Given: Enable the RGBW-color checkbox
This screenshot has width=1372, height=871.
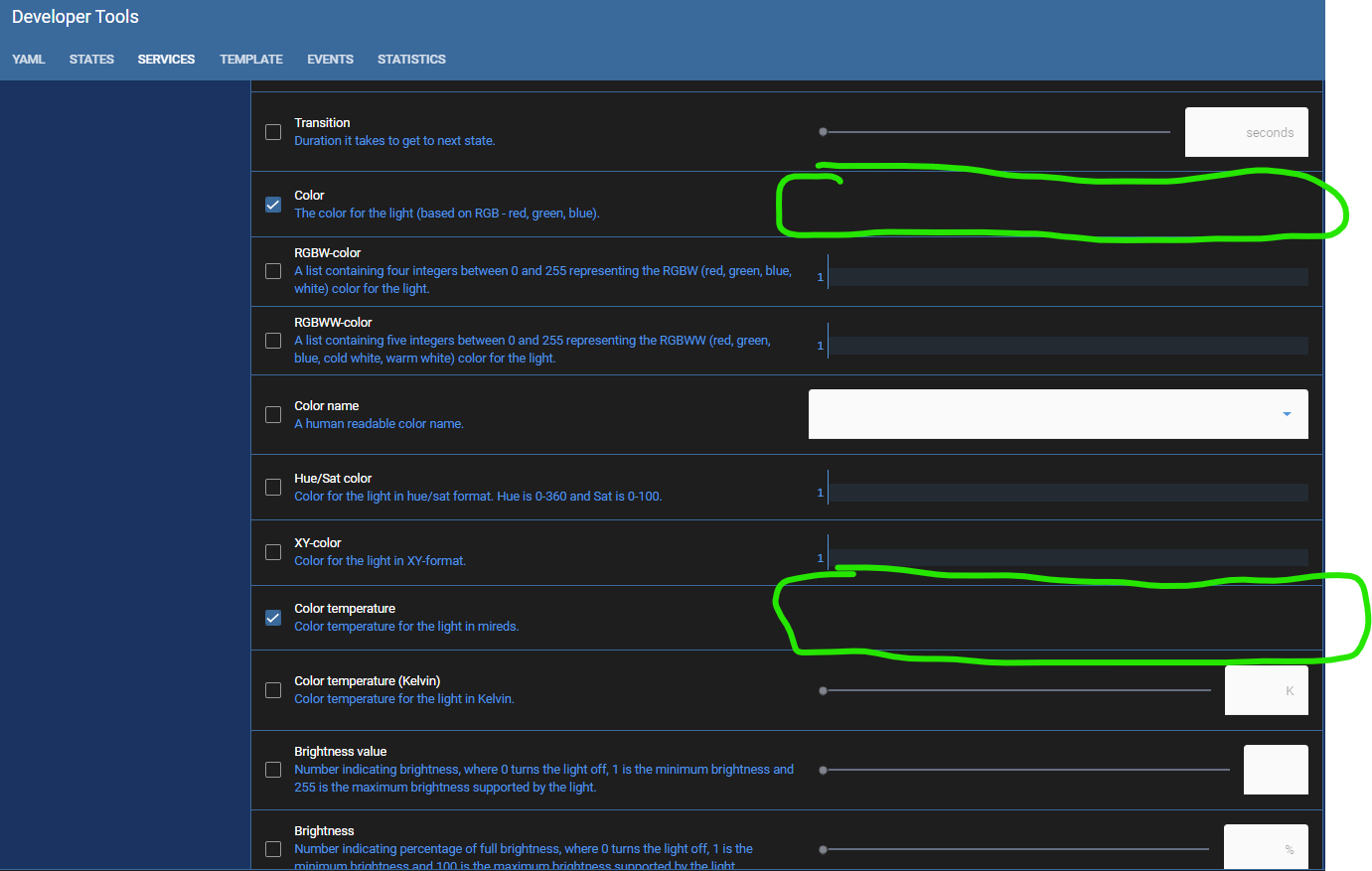Looking at the screenshot, I should click(x=273, y=271).
